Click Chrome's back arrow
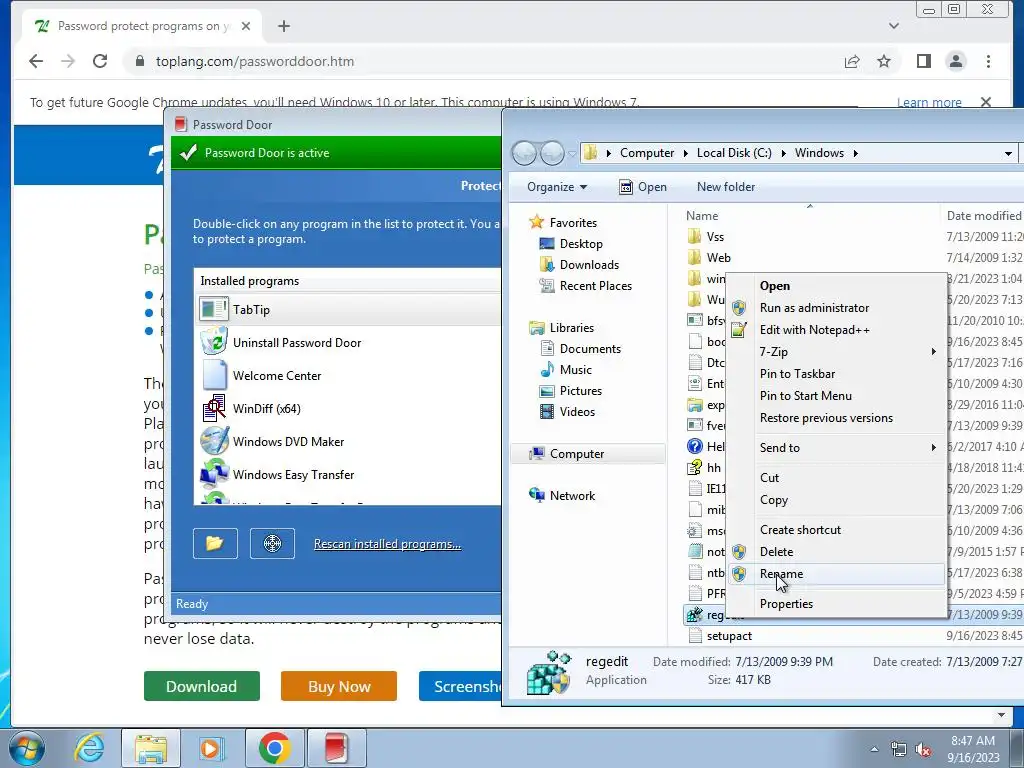Viewport: 1024px width, 768px height. [36, 61]
